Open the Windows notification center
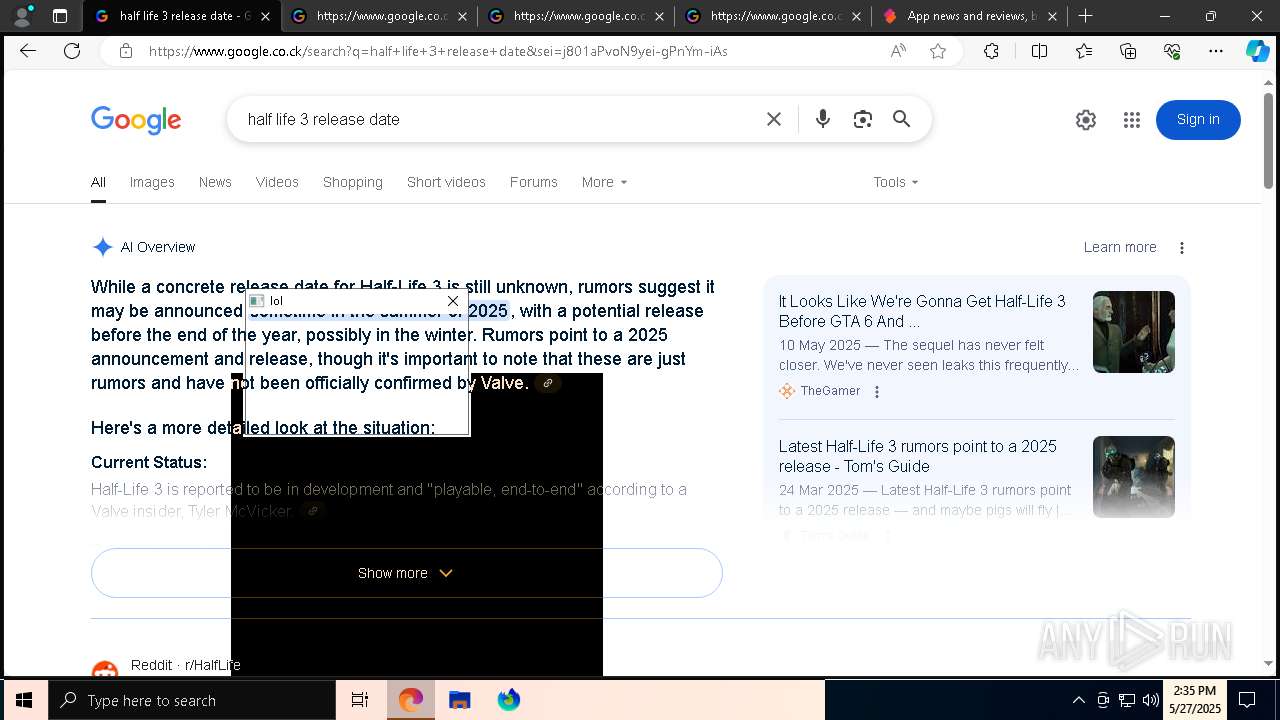 coord(1248,700)
